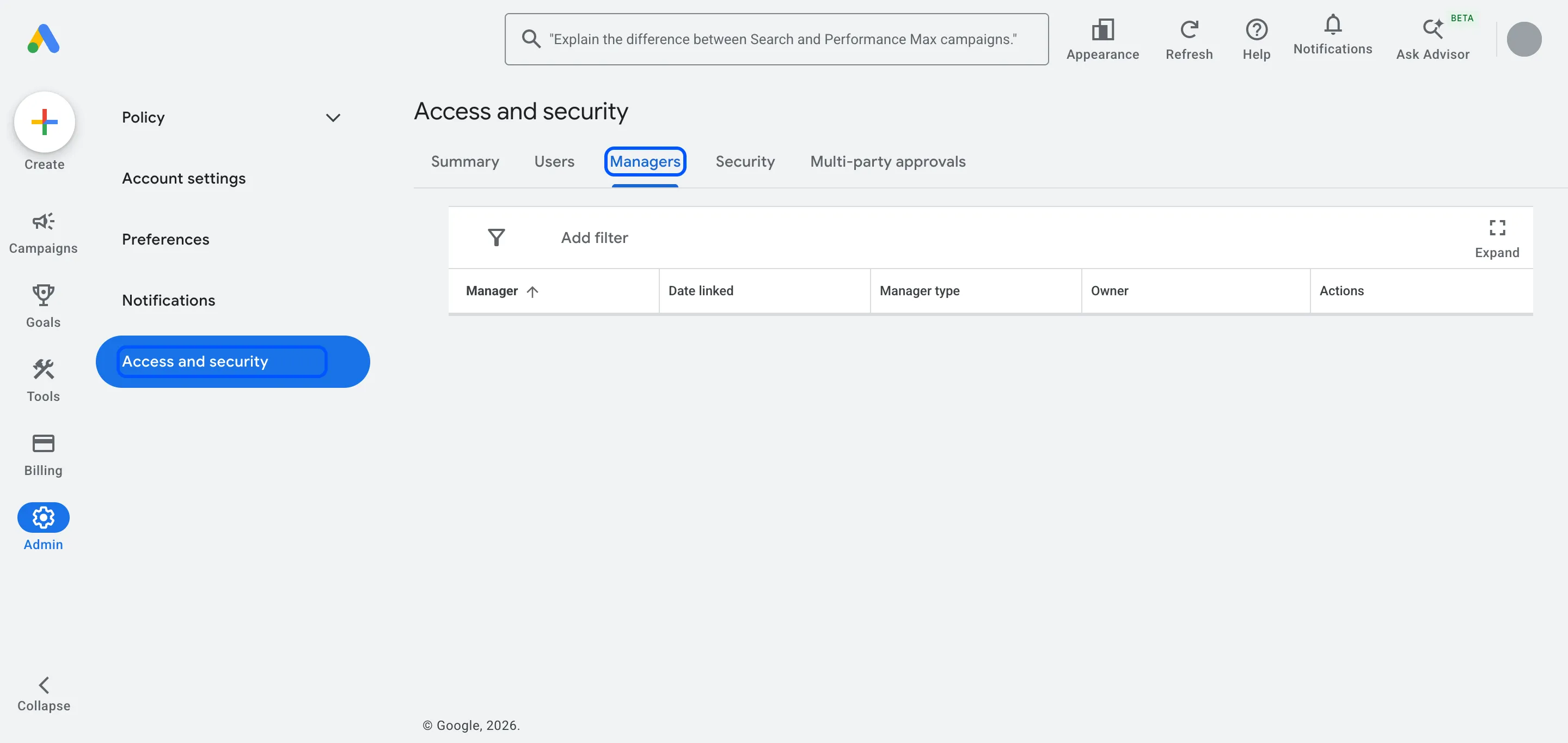Viewport: 1568px width, 743px height.
Task: Switch to the Security tab
Action: pos(745,161)
